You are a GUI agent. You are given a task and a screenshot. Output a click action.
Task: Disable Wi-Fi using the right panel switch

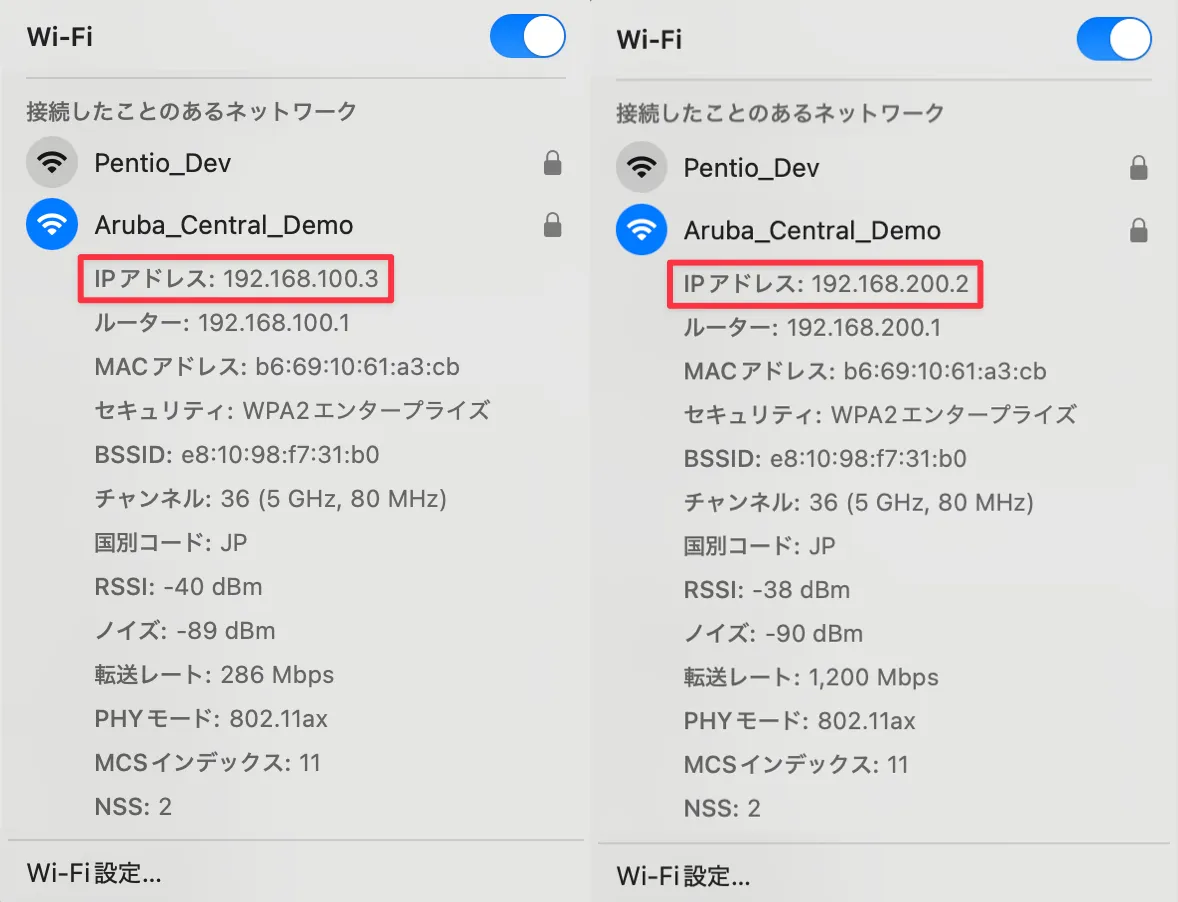click(1114, 37)
